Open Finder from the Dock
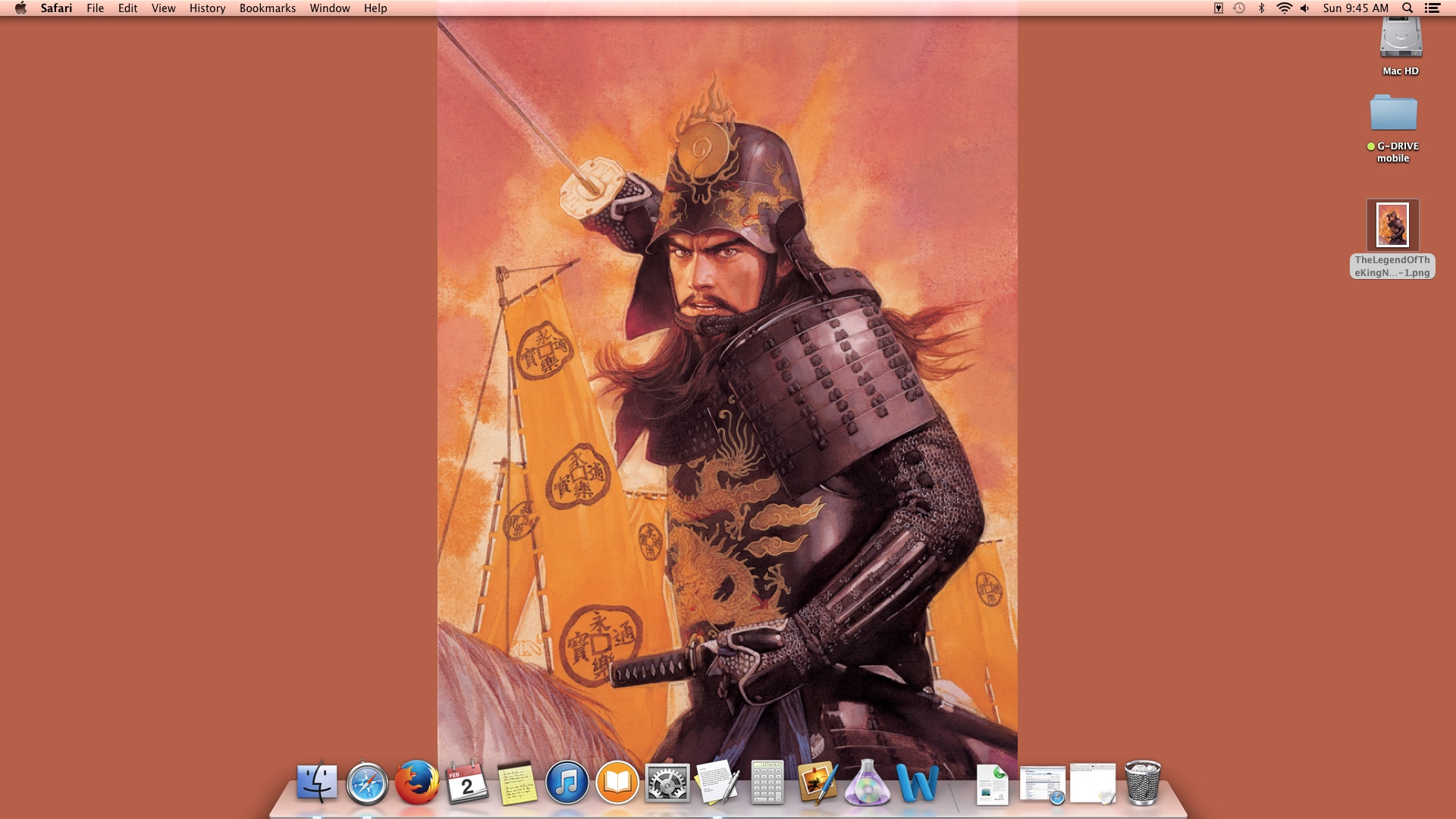Image resolution: width=1456 pixels, height=819 pixels. pos(317,782)
